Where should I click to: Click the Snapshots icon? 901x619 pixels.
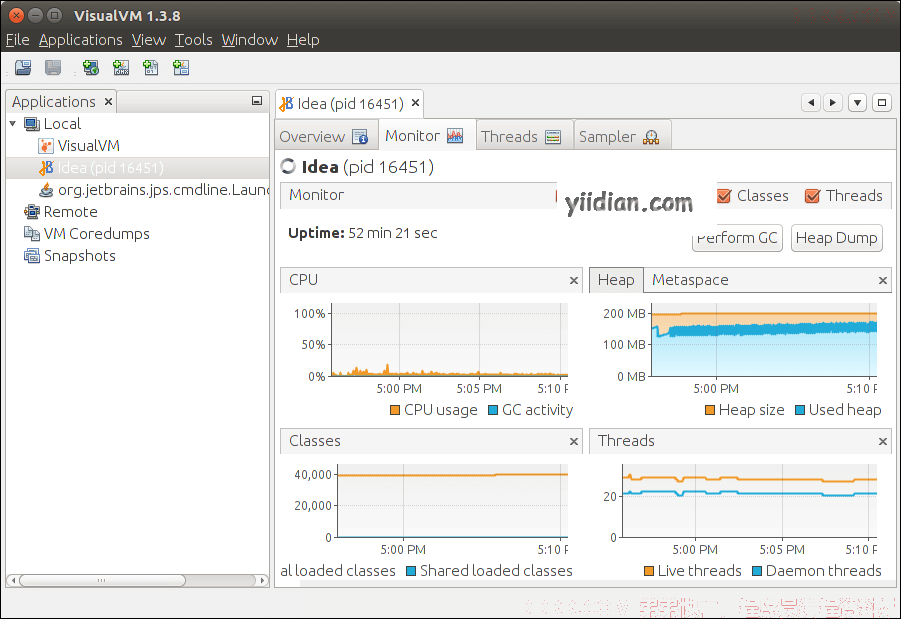click(32, 256)
